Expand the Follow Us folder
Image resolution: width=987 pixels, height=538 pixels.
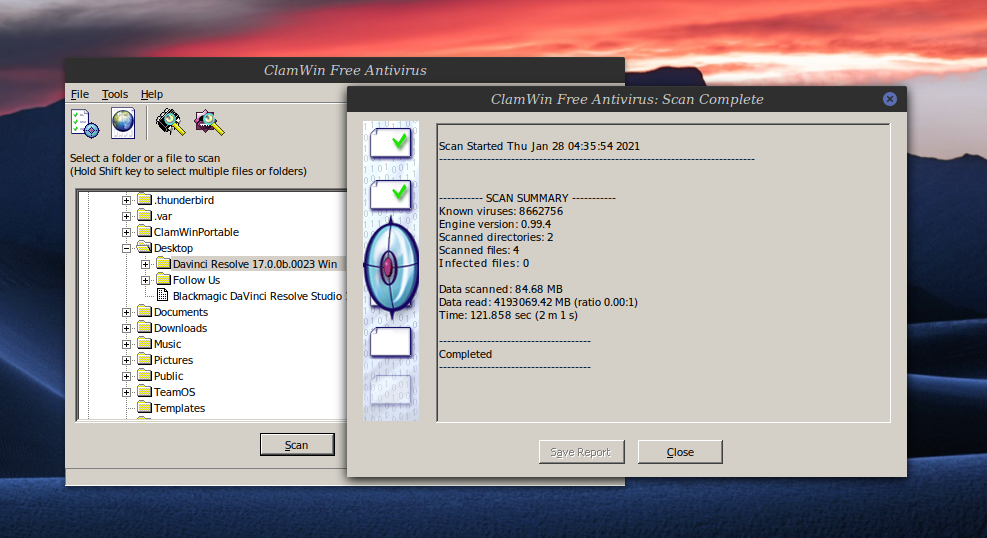point(145,280)
